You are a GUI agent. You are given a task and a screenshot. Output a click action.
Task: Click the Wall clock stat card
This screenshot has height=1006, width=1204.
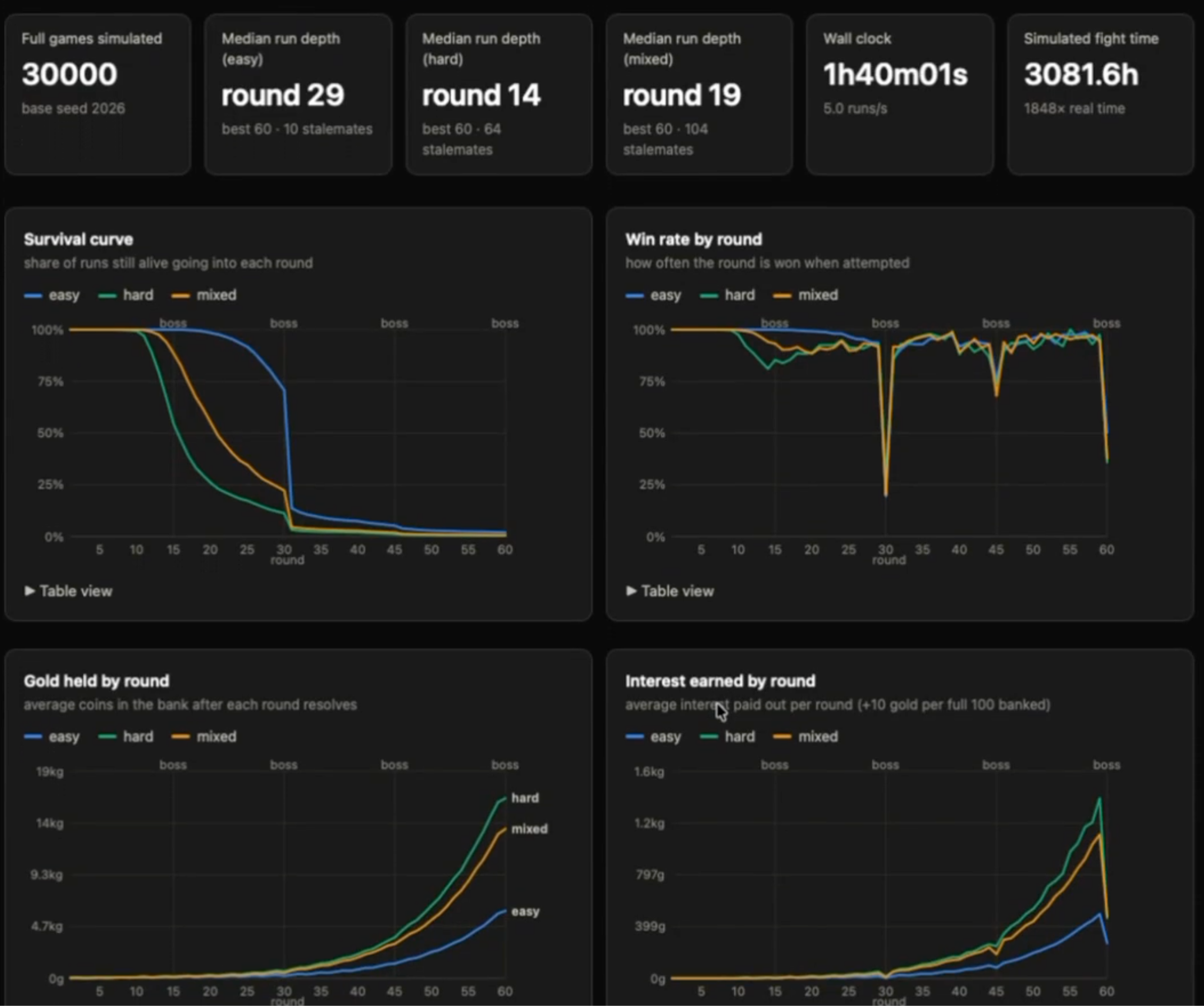pyautogui.click(x=900, y=95)
